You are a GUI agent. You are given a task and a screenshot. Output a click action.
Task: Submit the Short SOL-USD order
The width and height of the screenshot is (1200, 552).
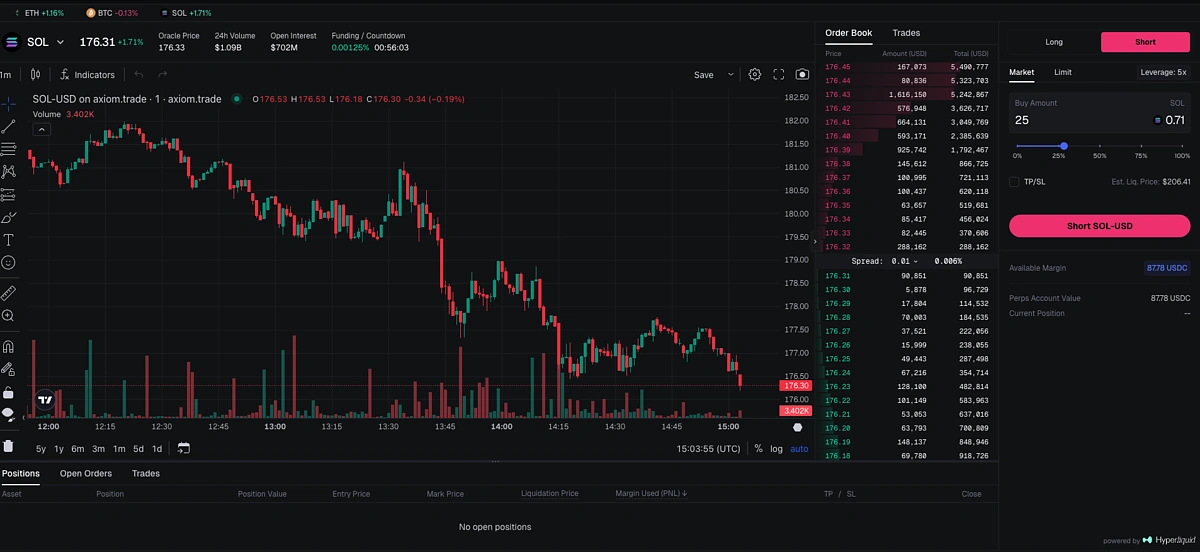pyautogui.click(x=1099, y=225)
